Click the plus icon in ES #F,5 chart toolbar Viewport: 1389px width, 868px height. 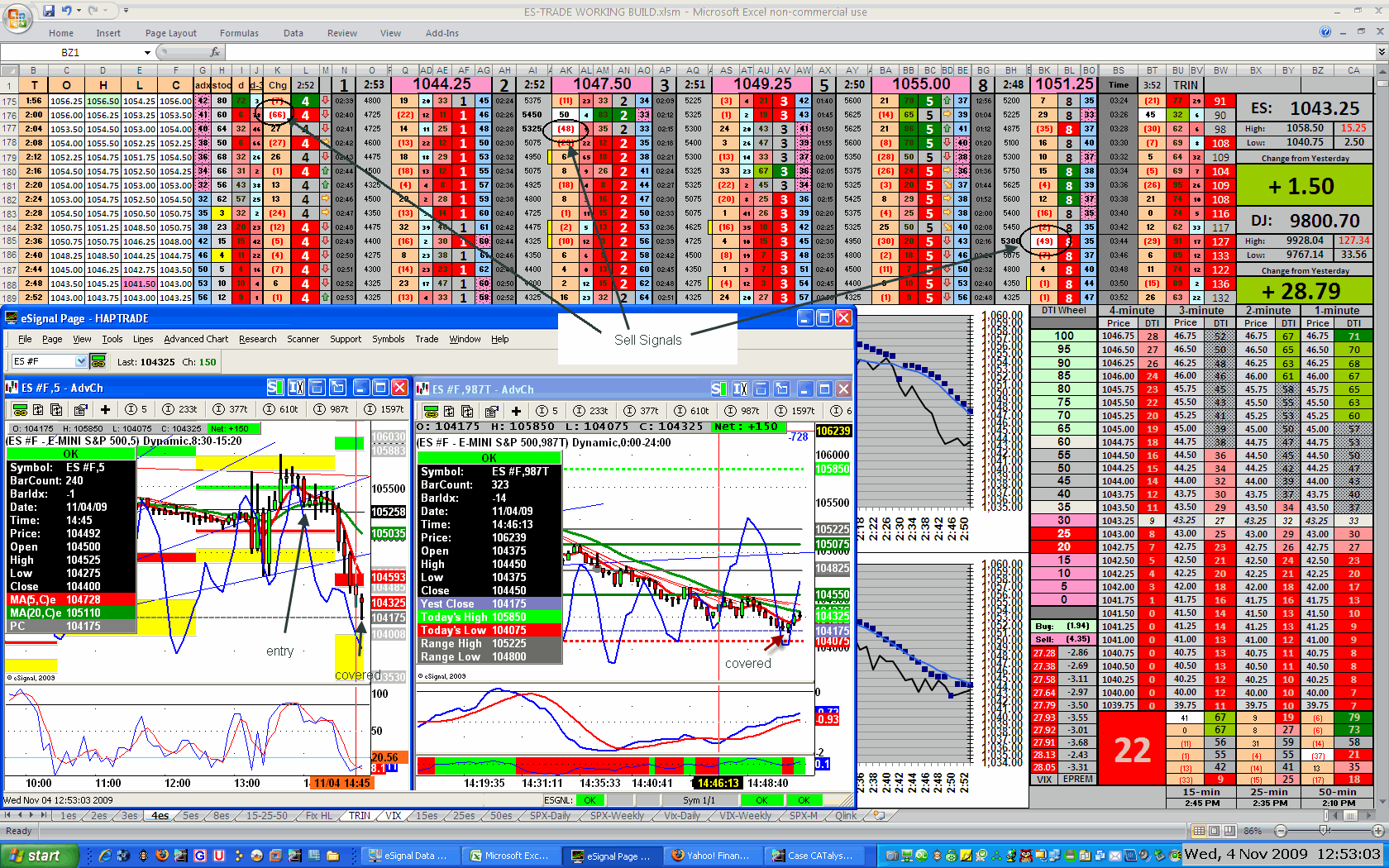pos(105,409)
